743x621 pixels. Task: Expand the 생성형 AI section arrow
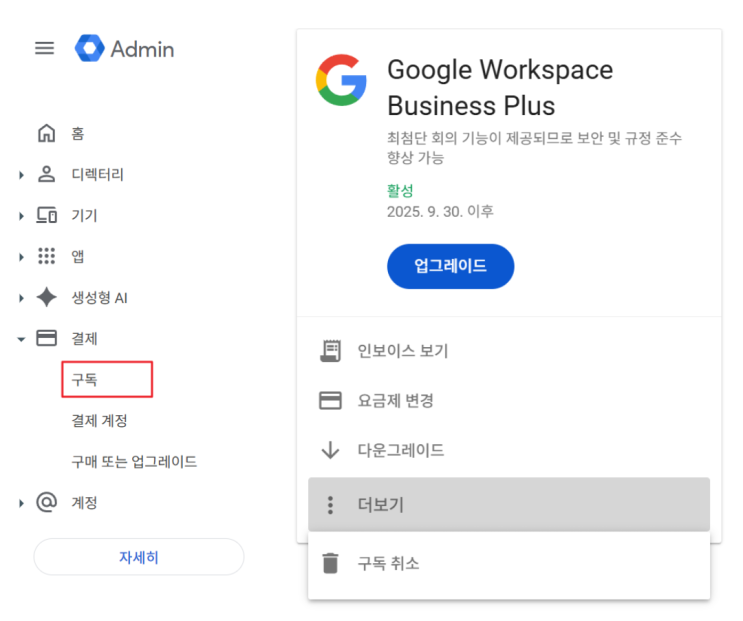click(x=21, y=298)
